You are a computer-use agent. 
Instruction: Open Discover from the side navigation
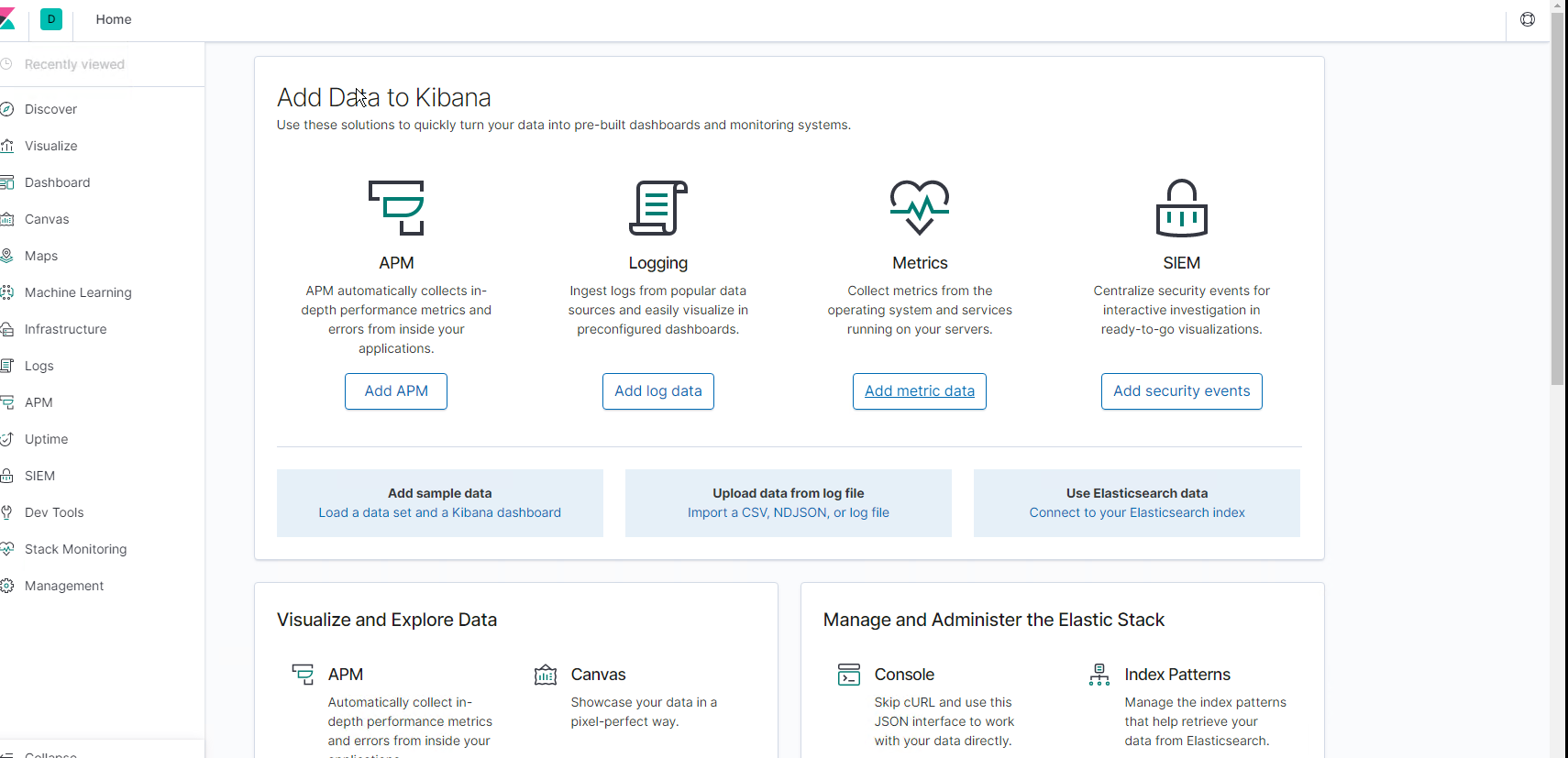coord(50,109)
